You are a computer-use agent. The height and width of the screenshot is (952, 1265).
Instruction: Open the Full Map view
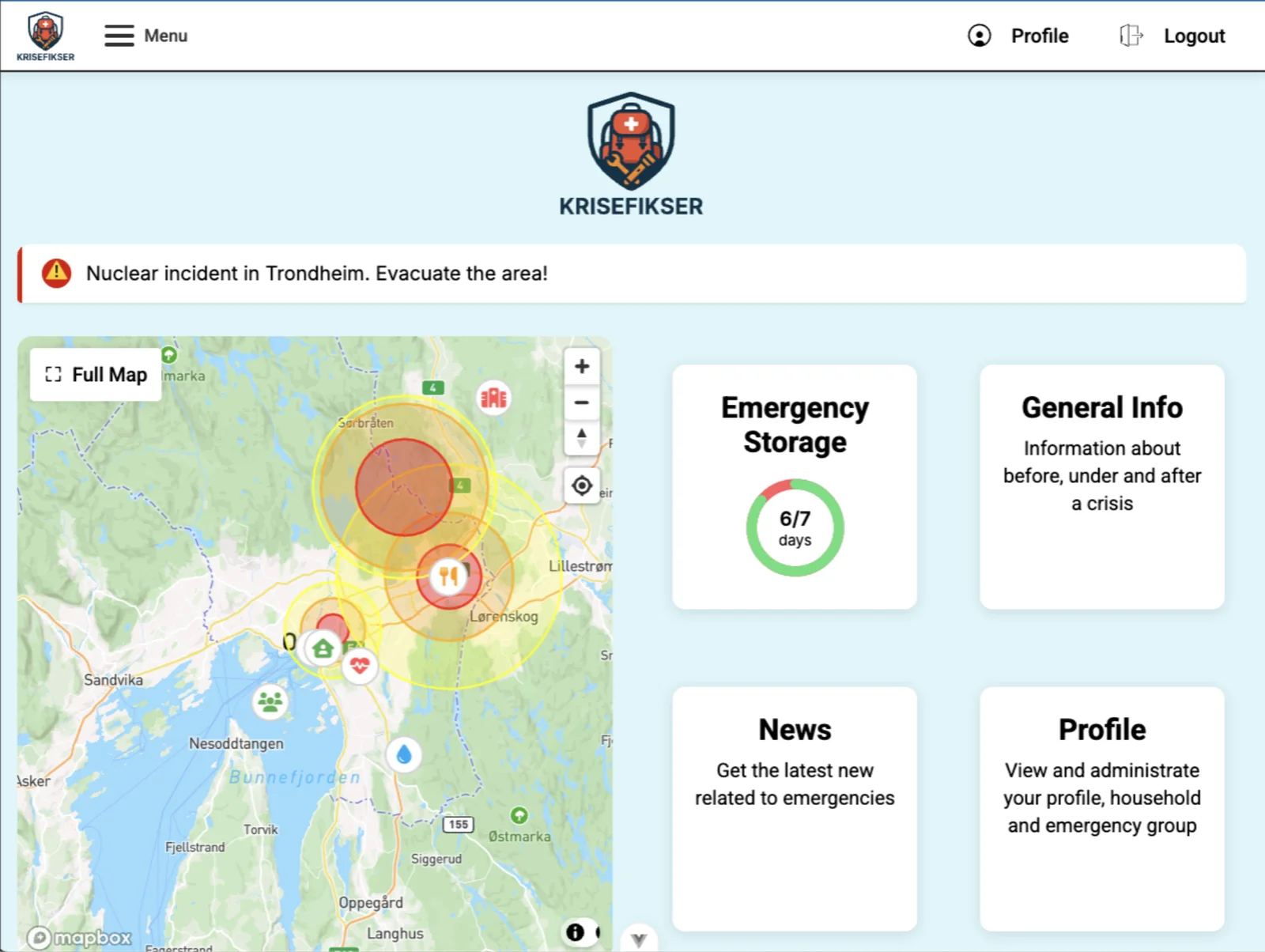[96, 375]
